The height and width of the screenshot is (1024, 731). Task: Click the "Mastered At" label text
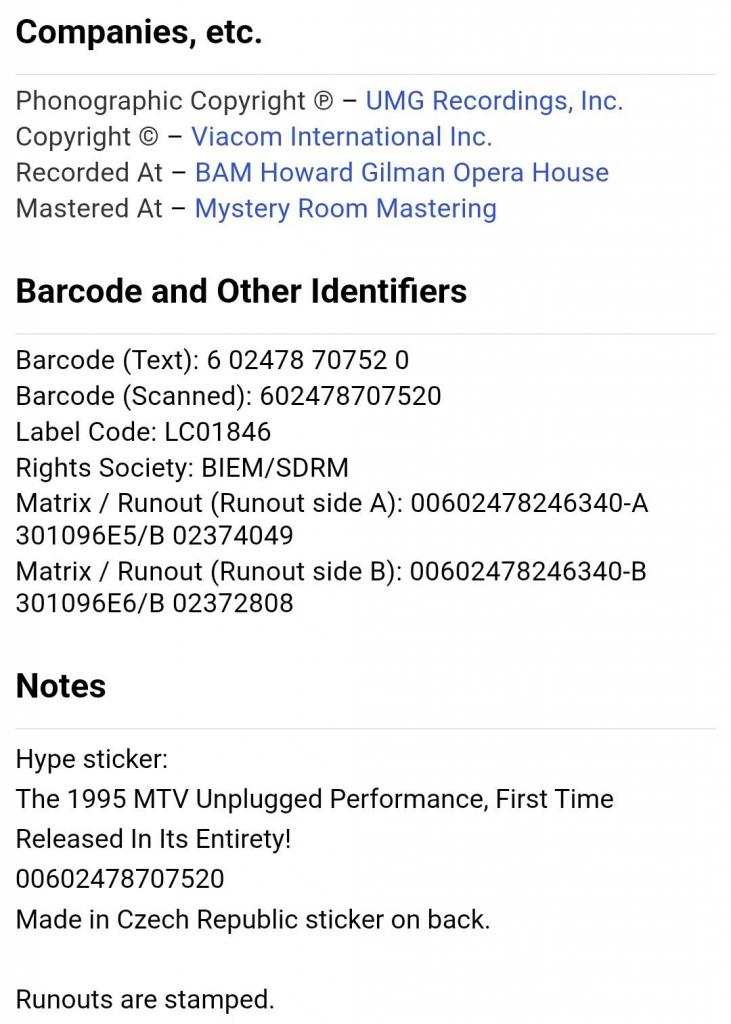(x=89, y=209)
